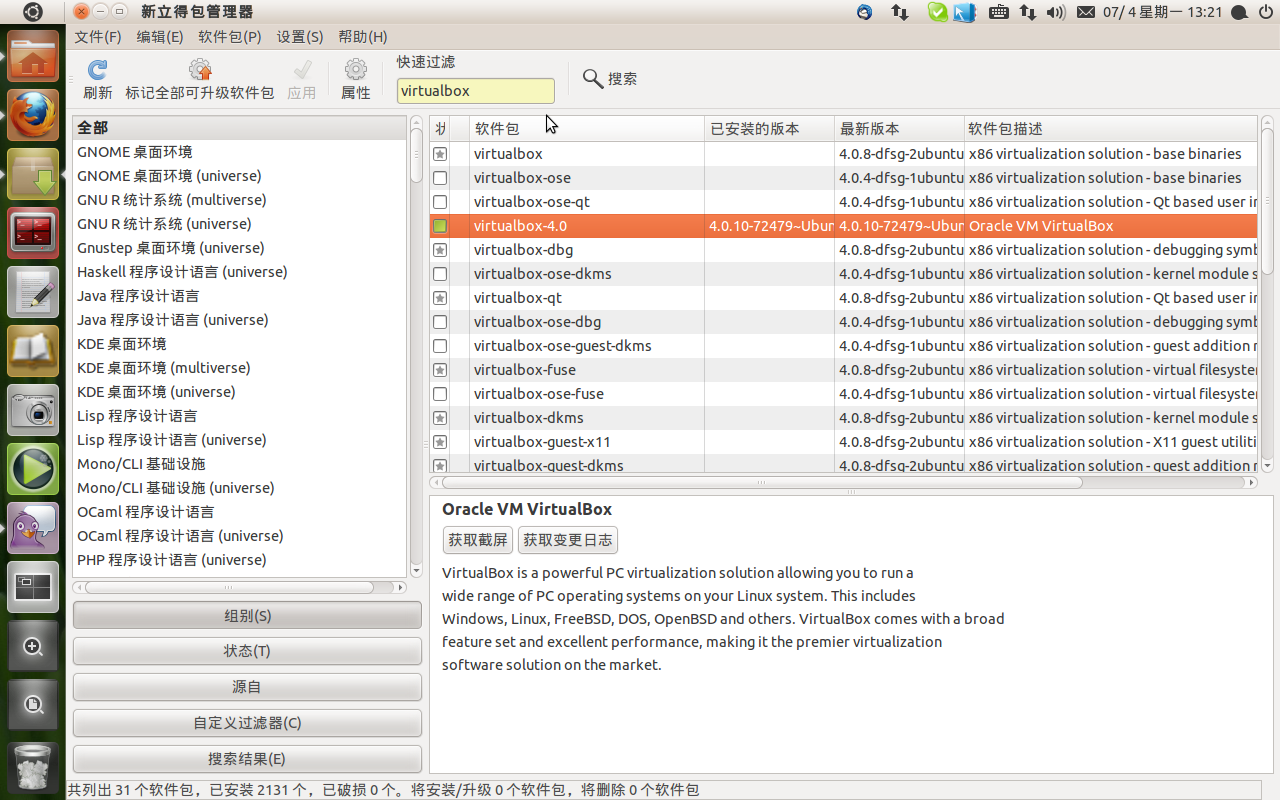1280x800 pixels.
Task: Click the 获取变更日志 button
Action: 568,540
